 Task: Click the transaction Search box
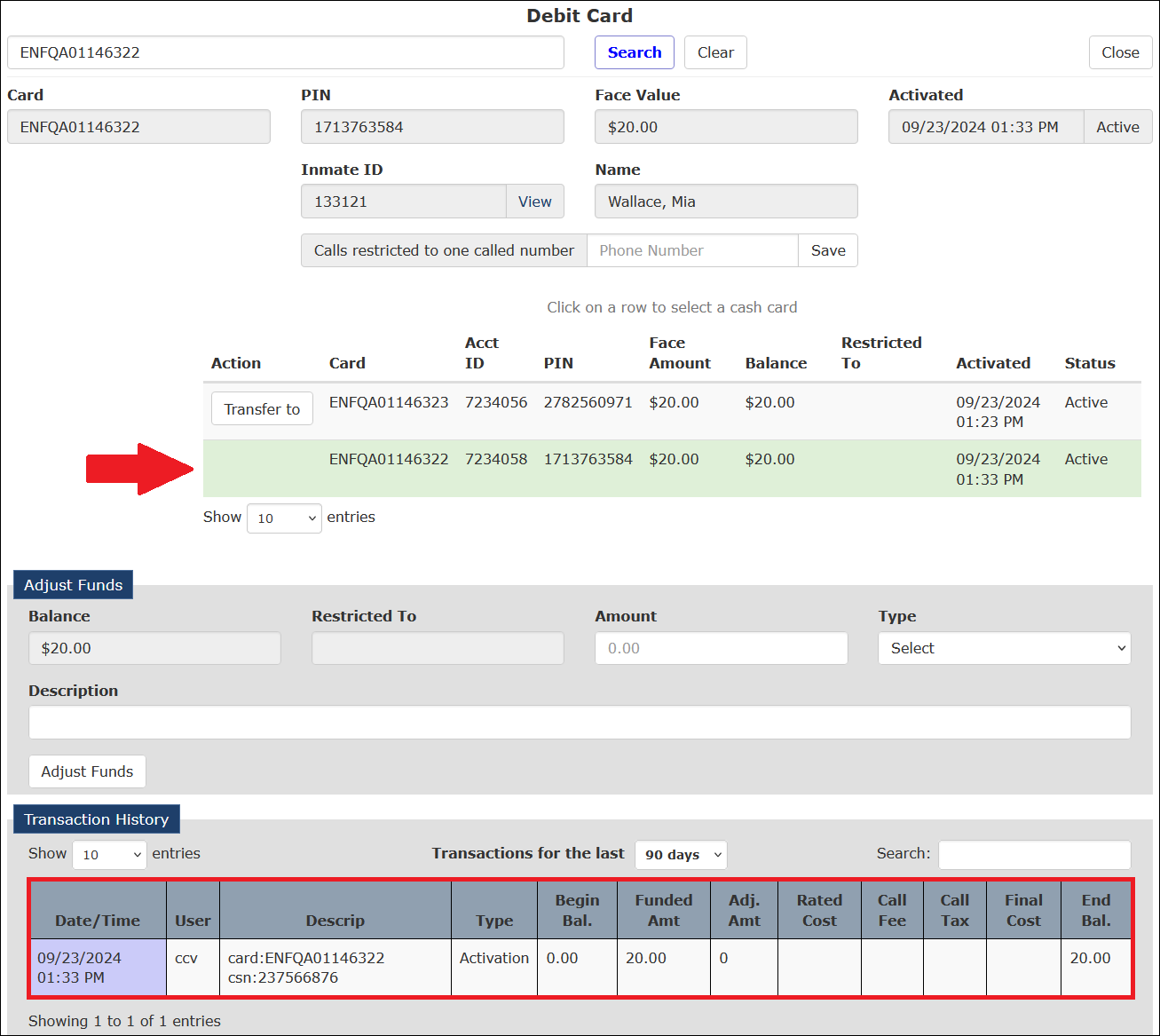[1035, 855]
